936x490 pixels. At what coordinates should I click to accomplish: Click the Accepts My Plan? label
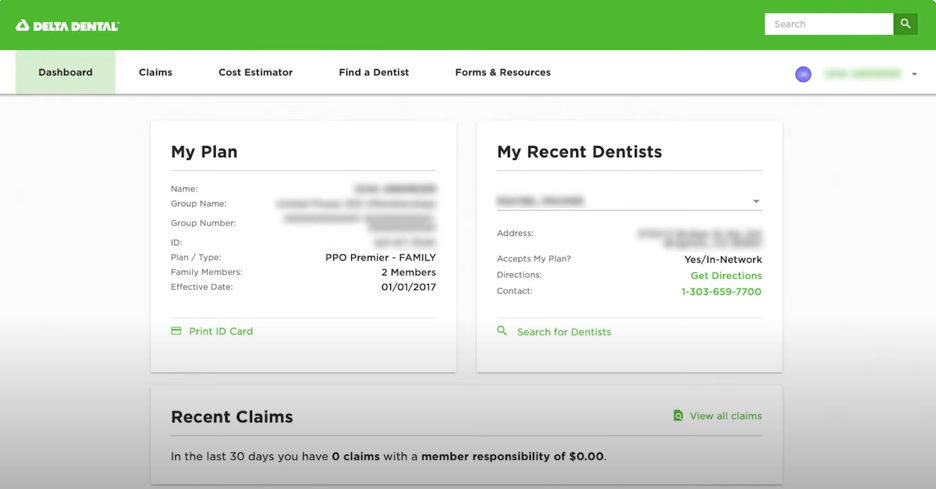(534, 258)
